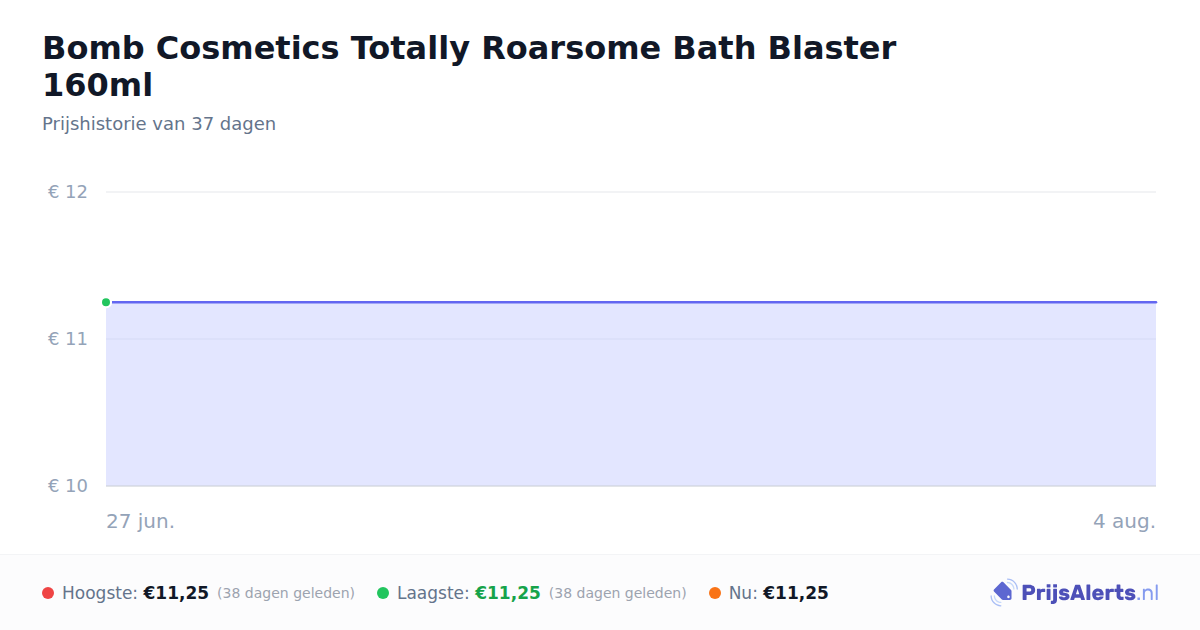Click the shaded area under the price line

pyautogui.click(x=631, y=395)
